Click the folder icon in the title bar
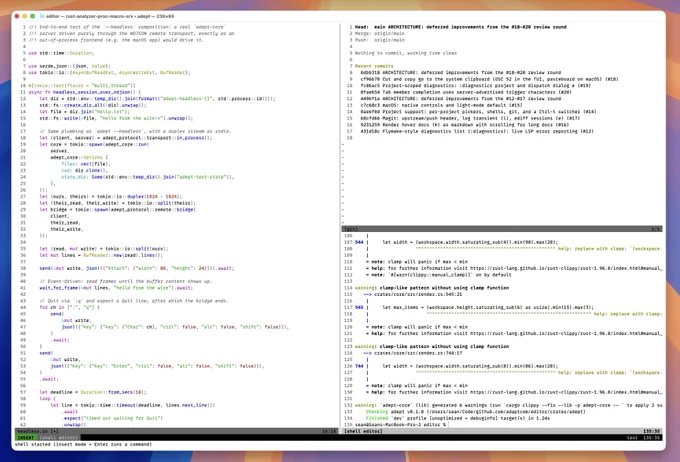Viewport: 680px width, 462px height. 42,16
